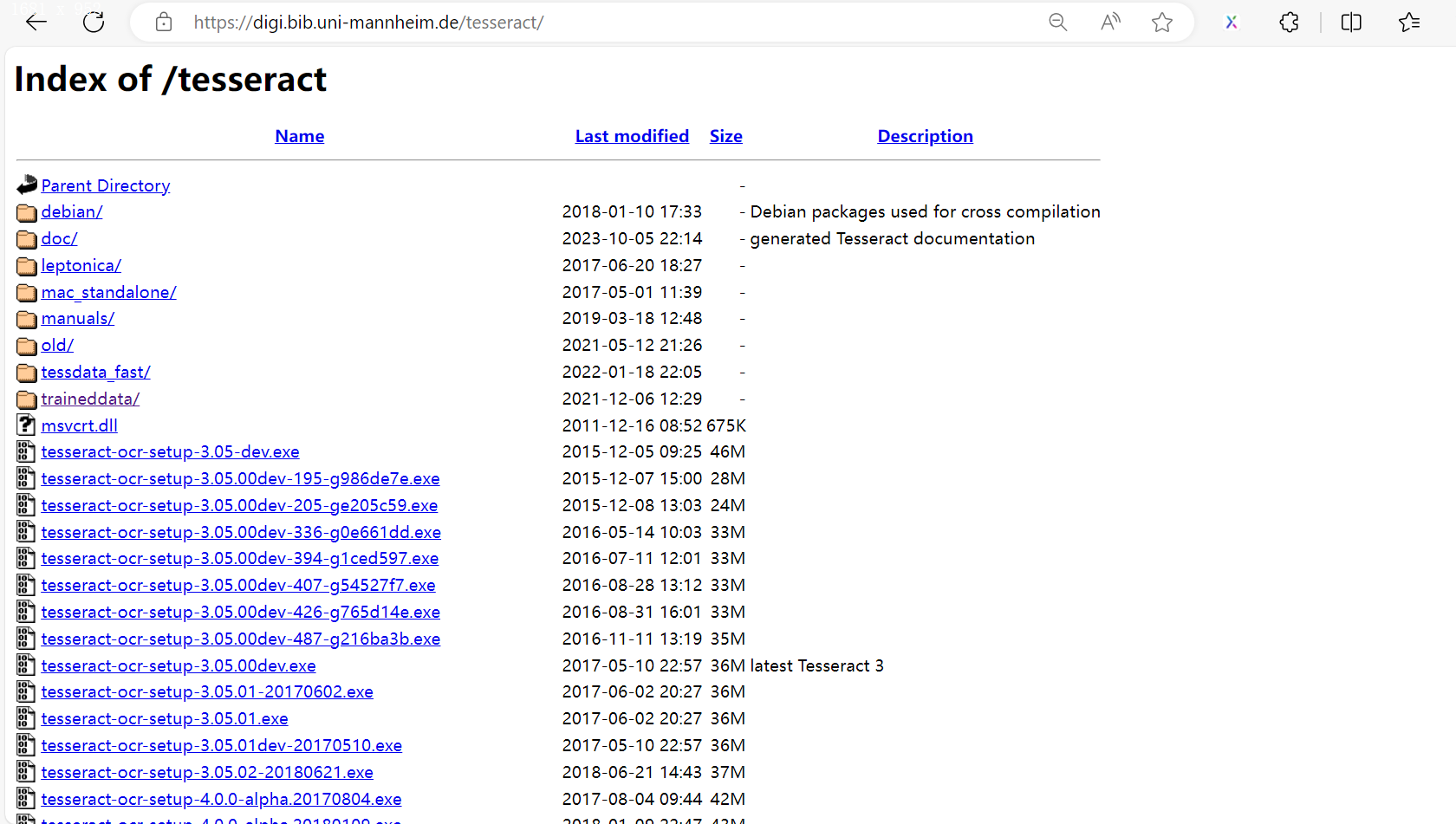Click the folder icon beside old/
Viewport: 1456px width, 824px height.
[27, 346]
